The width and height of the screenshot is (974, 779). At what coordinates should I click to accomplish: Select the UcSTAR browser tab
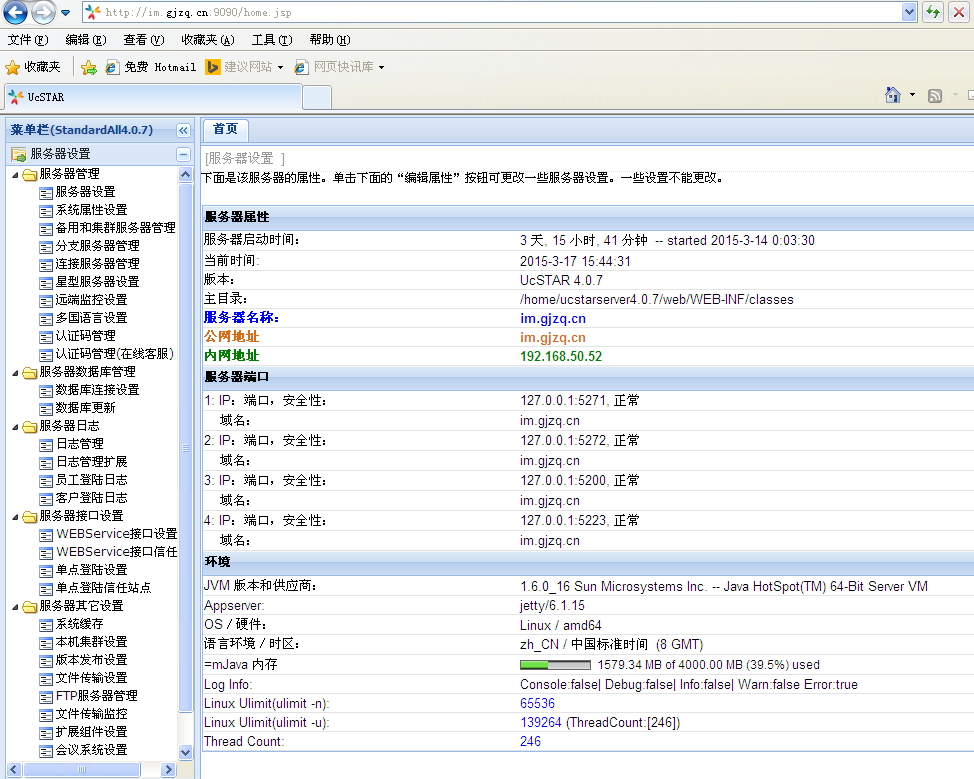pos(153,98)
